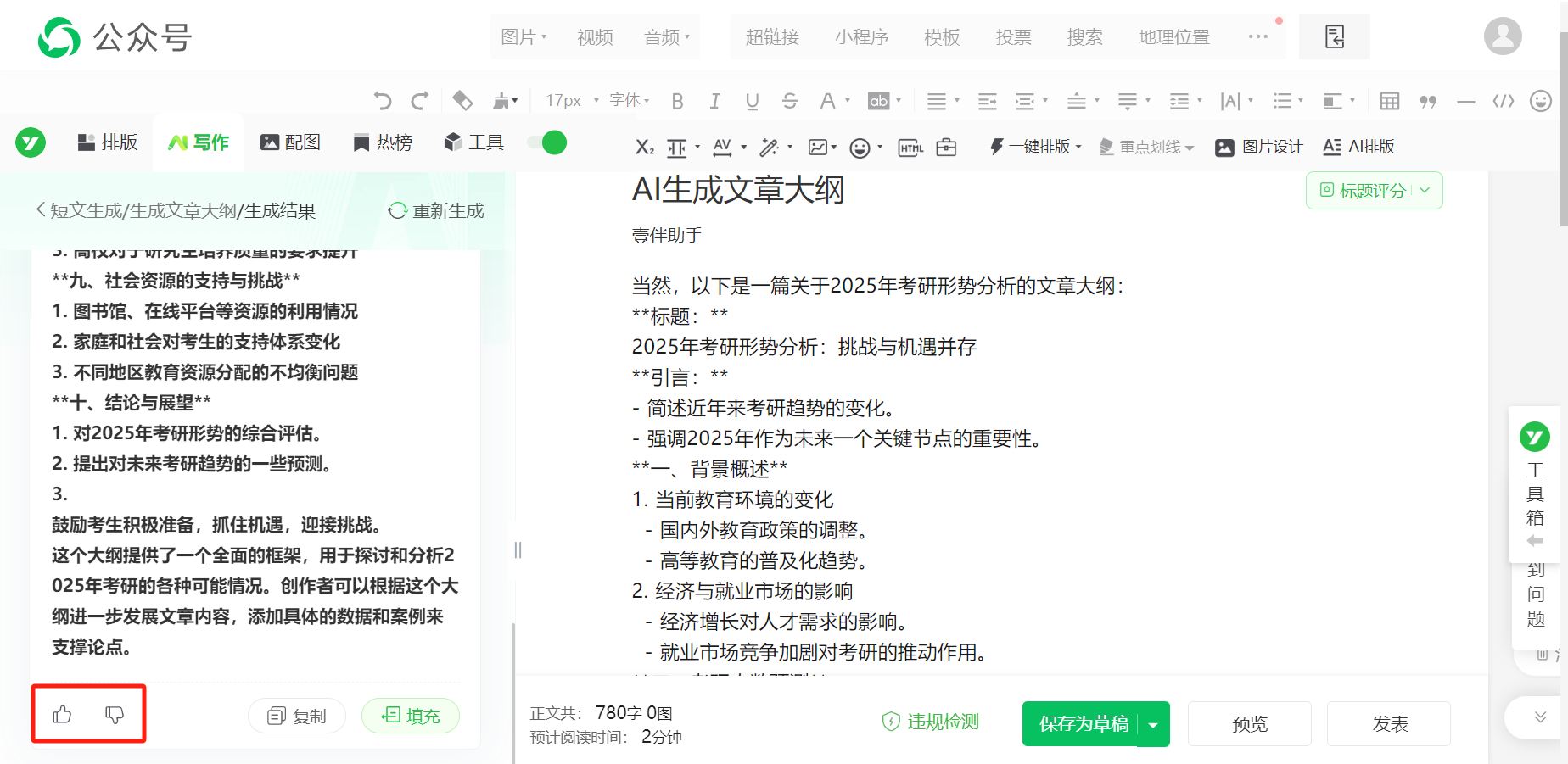This screenshot has width=1568, height=764.
Task: Click the 搜索 search option
Action: [x=1084, y=36]
